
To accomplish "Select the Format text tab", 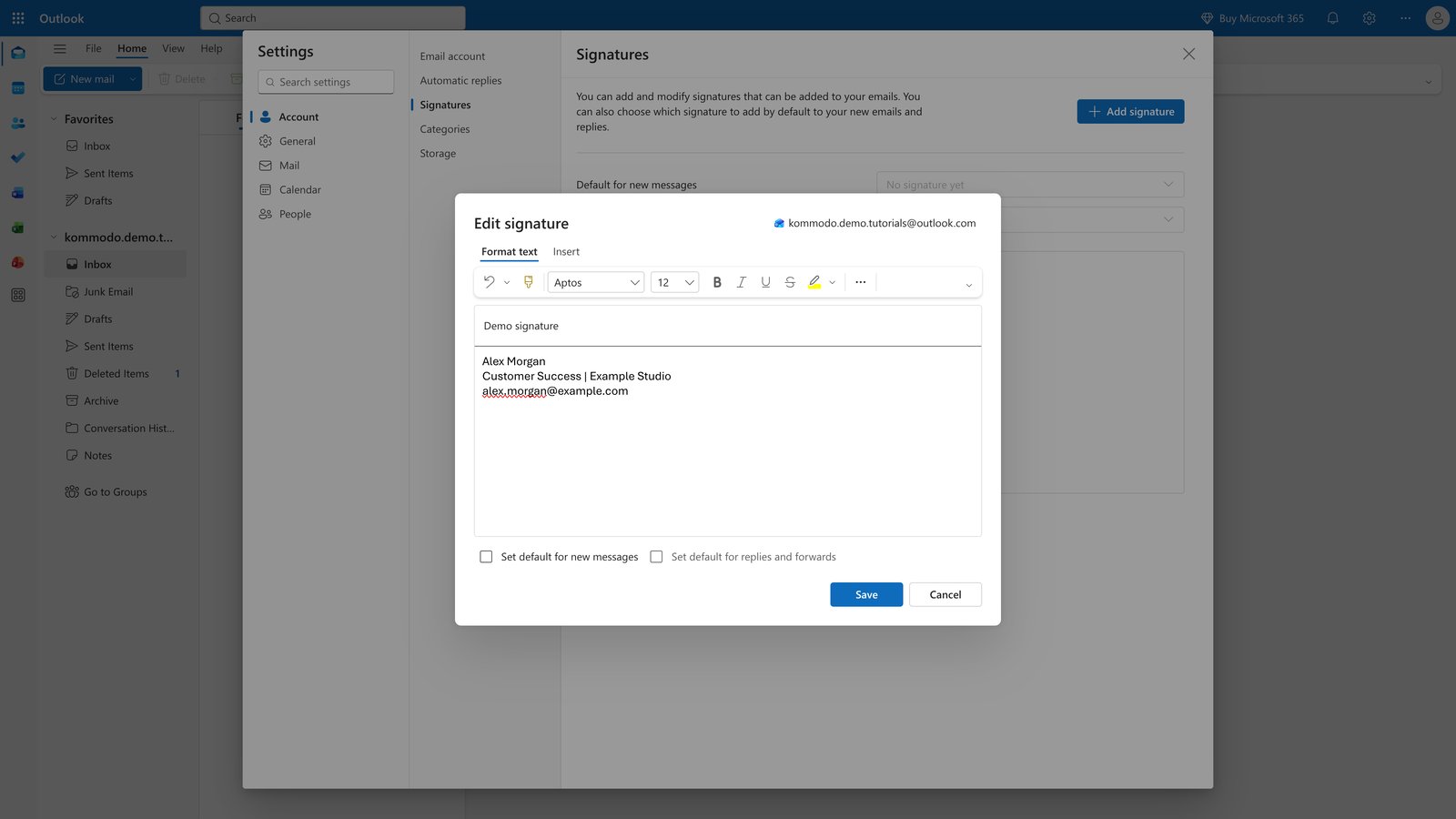I will tap(510, 252).
